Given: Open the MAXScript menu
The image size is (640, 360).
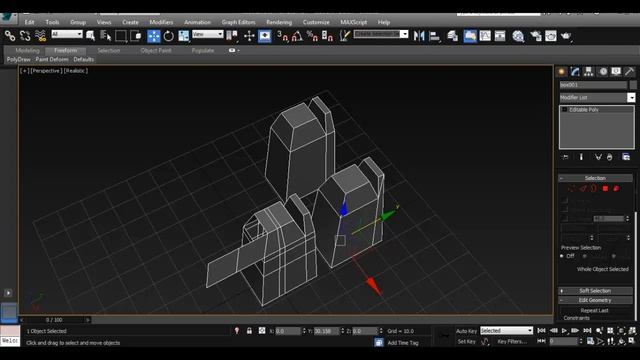Looking at the screenshot, I should coord(353,22).
